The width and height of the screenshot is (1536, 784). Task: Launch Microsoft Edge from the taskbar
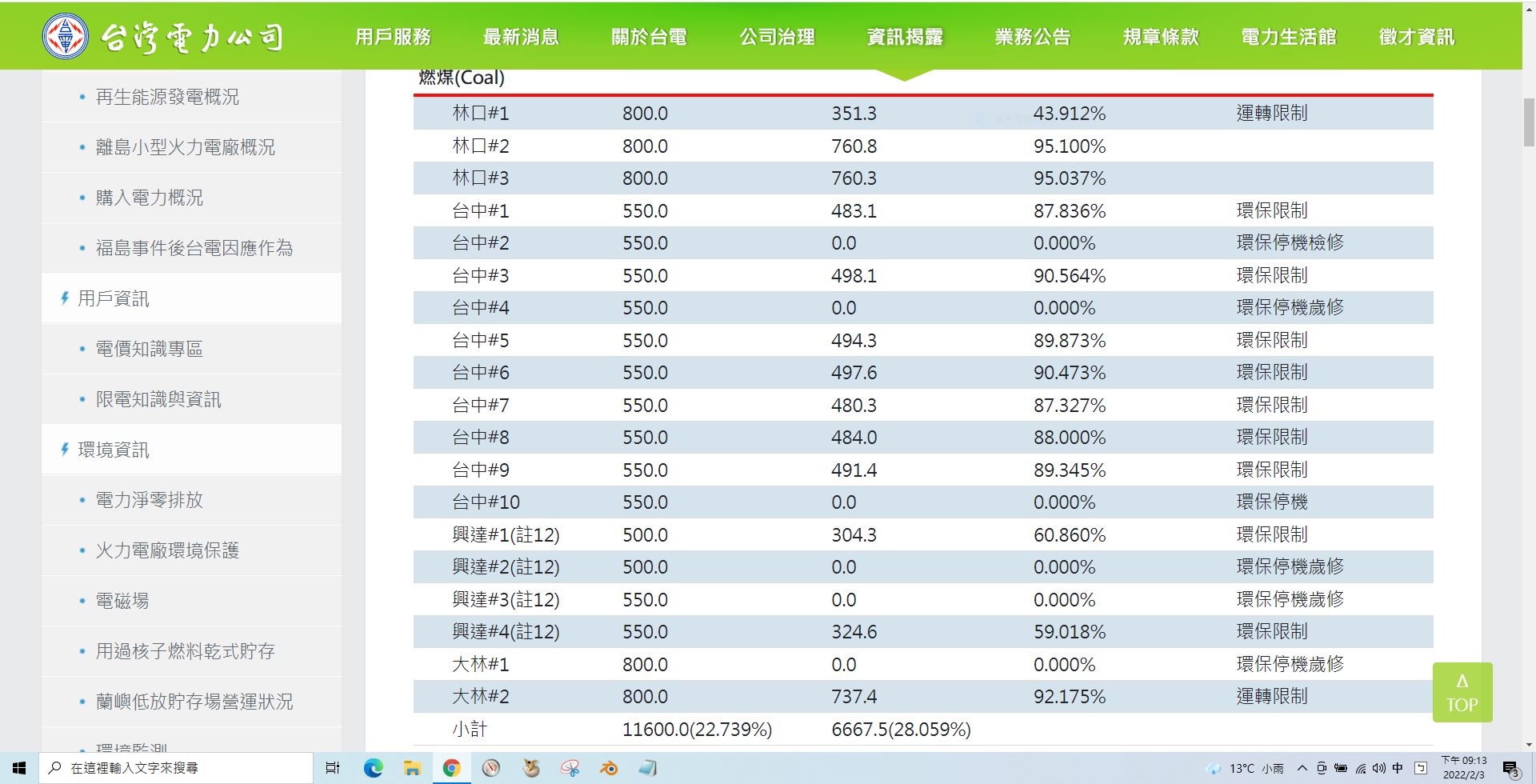pyautogui.click(x=373, y=768)
